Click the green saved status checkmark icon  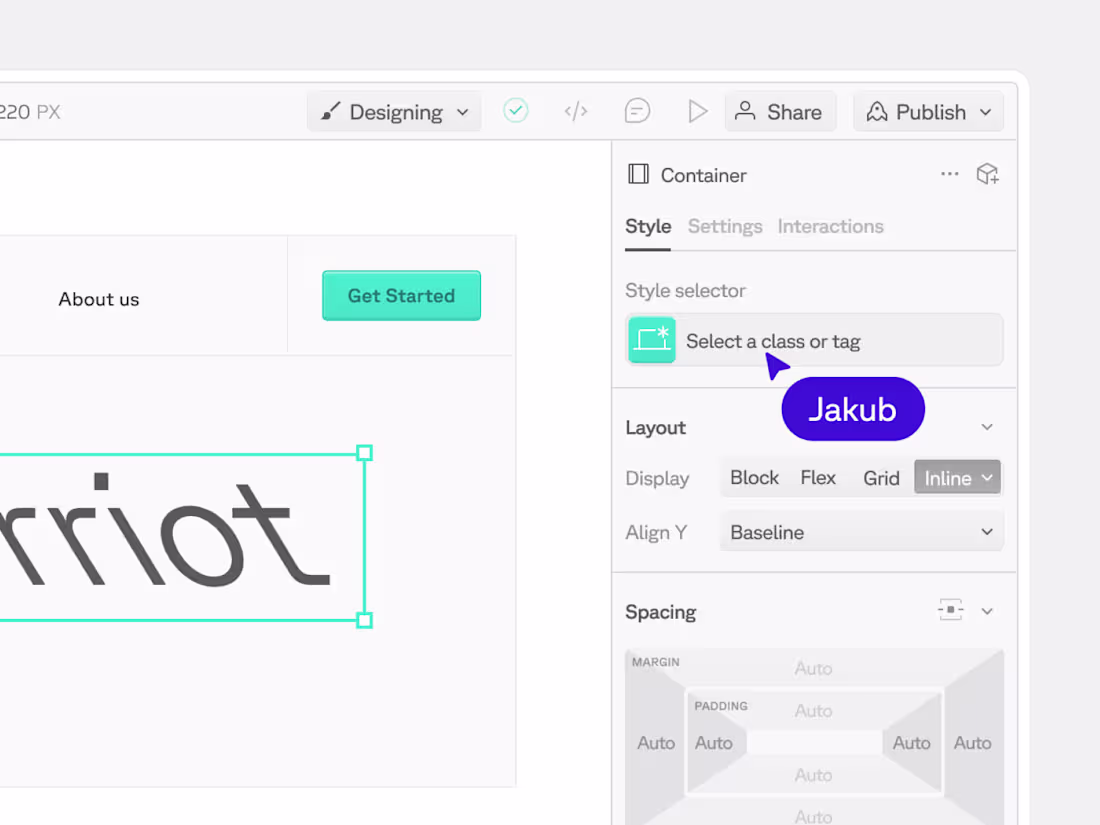point(516,111)
